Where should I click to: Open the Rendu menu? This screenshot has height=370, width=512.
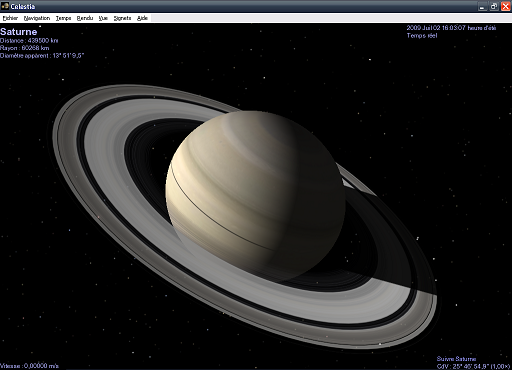click(85, 18)
